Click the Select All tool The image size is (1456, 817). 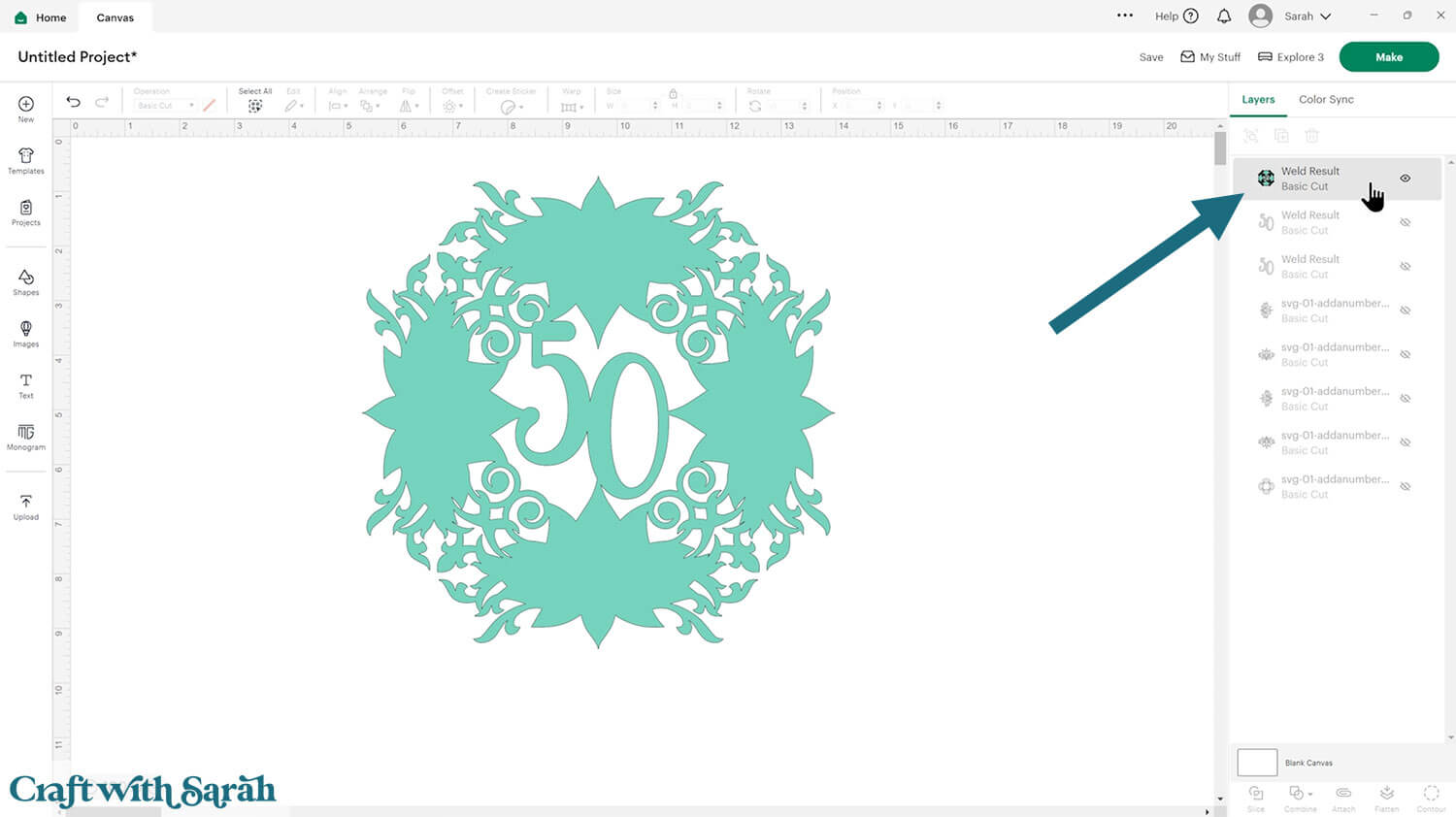[x=255, y=101]
